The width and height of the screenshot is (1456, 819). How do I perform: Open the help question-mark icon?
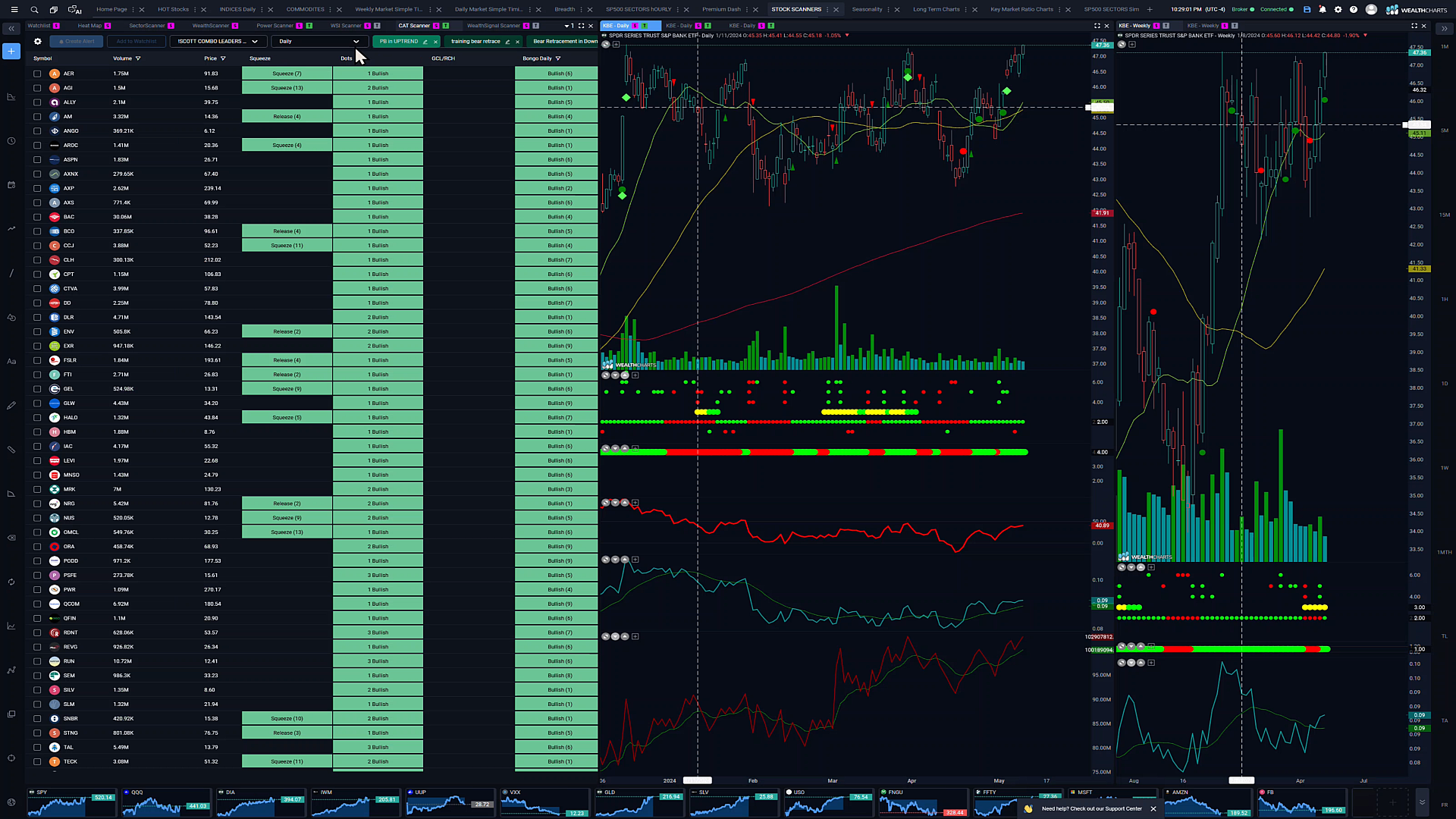point(1354,10)
